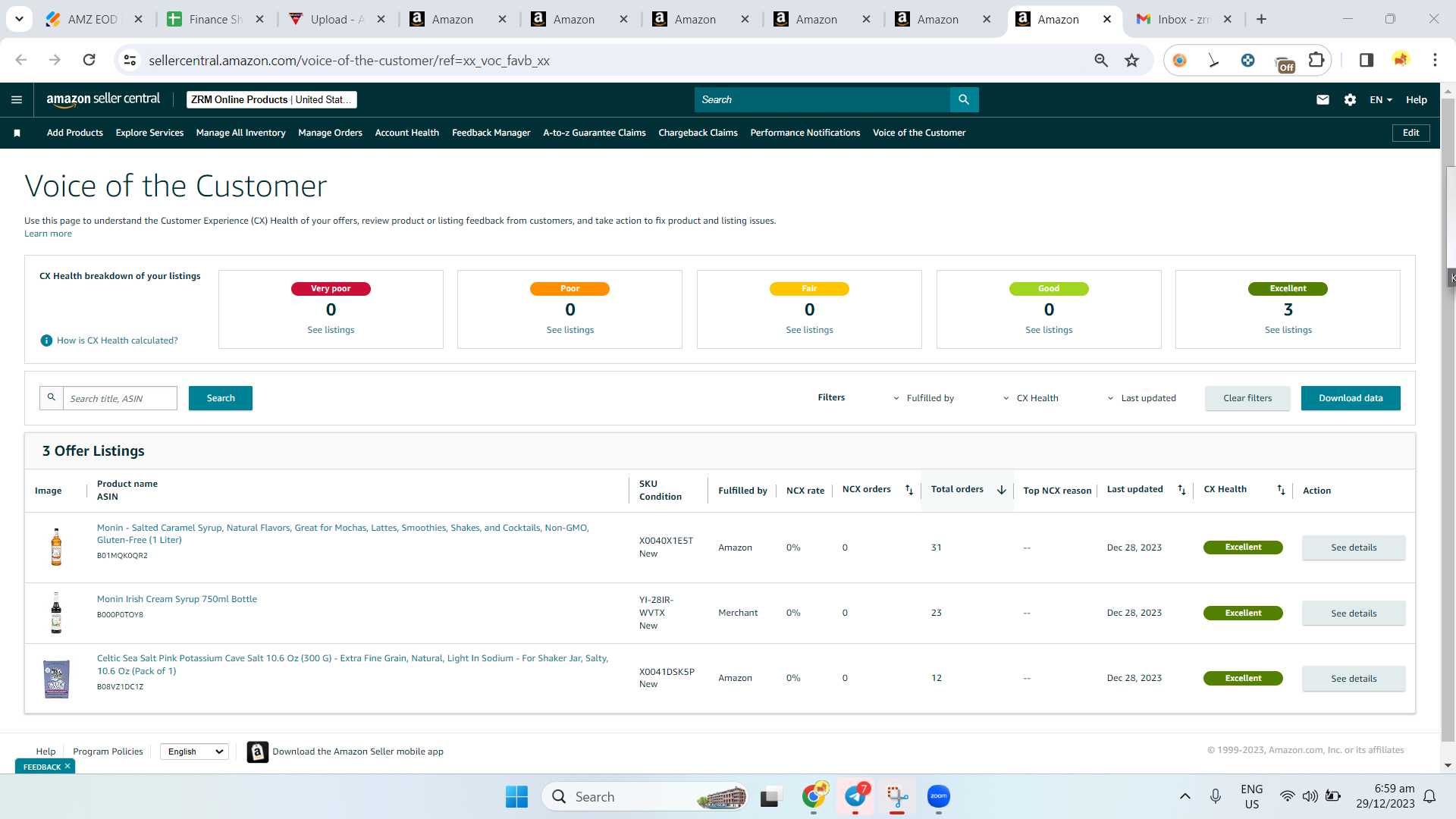Open a new browser tab
1456x819 pixels.
point(1261,19)
